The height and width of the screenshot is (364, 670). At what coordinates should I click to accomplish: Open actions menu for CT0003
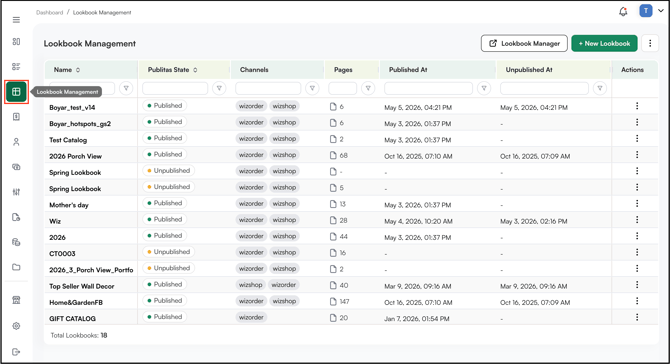point(637,252)
